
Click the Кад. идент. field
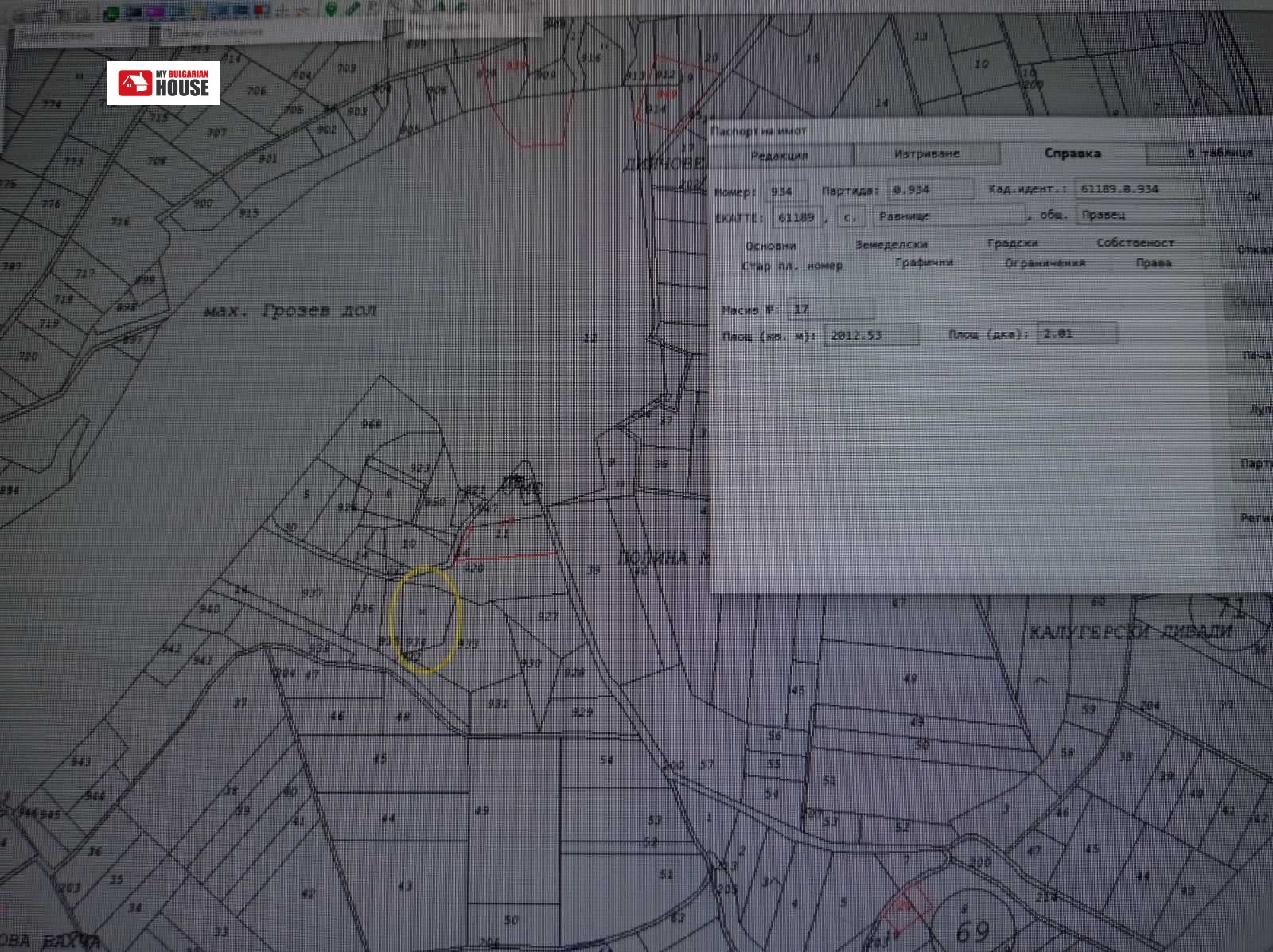tap(1137, 188)
